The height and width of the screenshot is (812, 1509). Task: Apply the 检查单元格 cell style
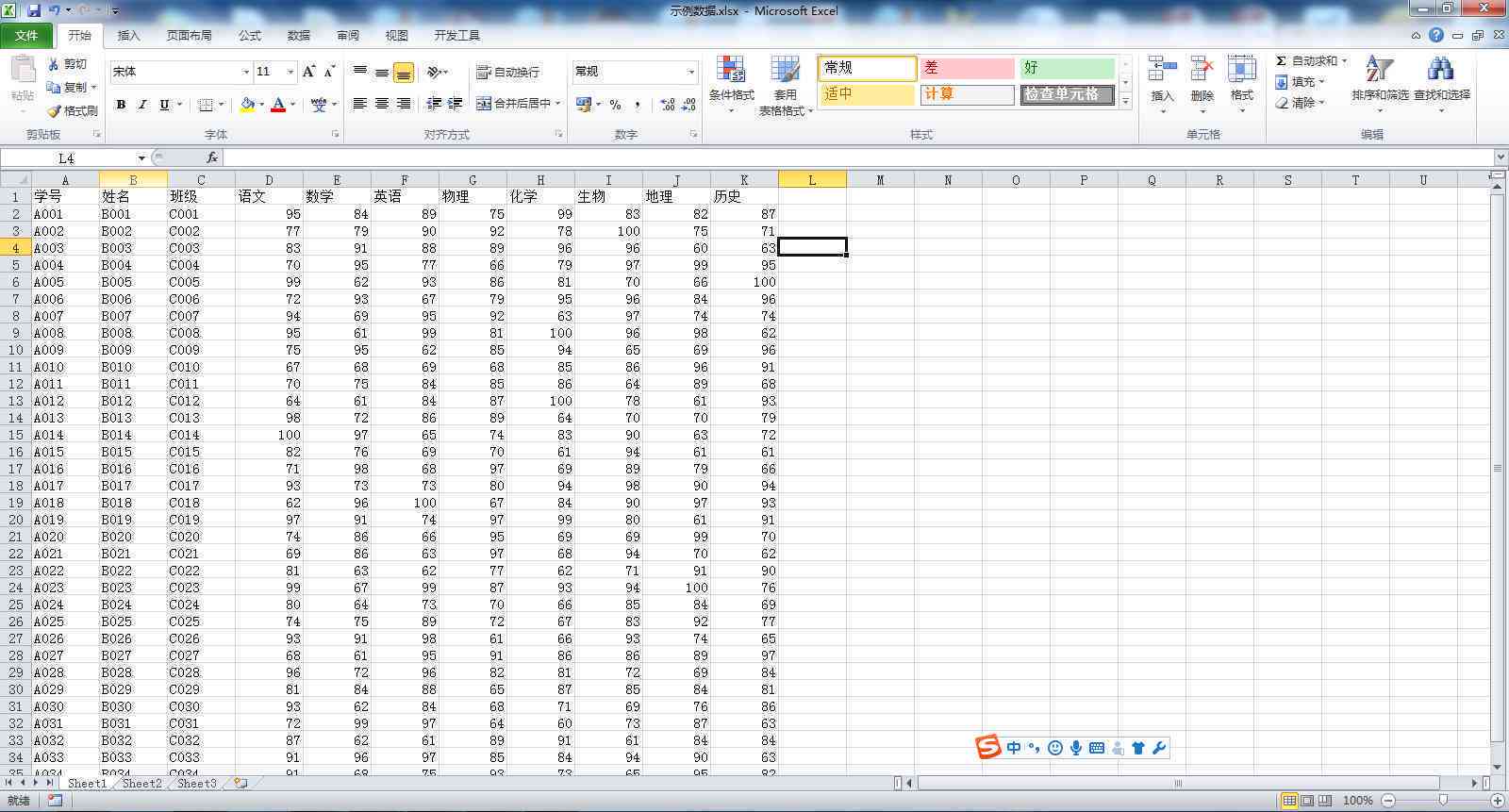(x=1068, y=94)
